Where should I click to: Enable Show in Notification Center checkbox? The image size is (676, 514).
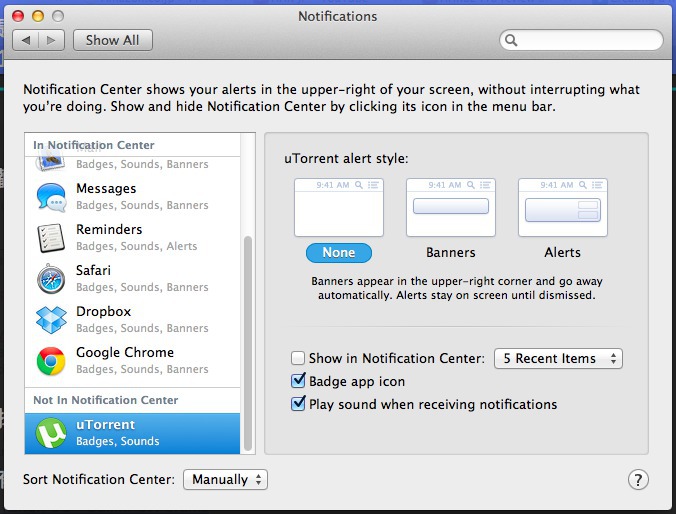coord(298,359)
